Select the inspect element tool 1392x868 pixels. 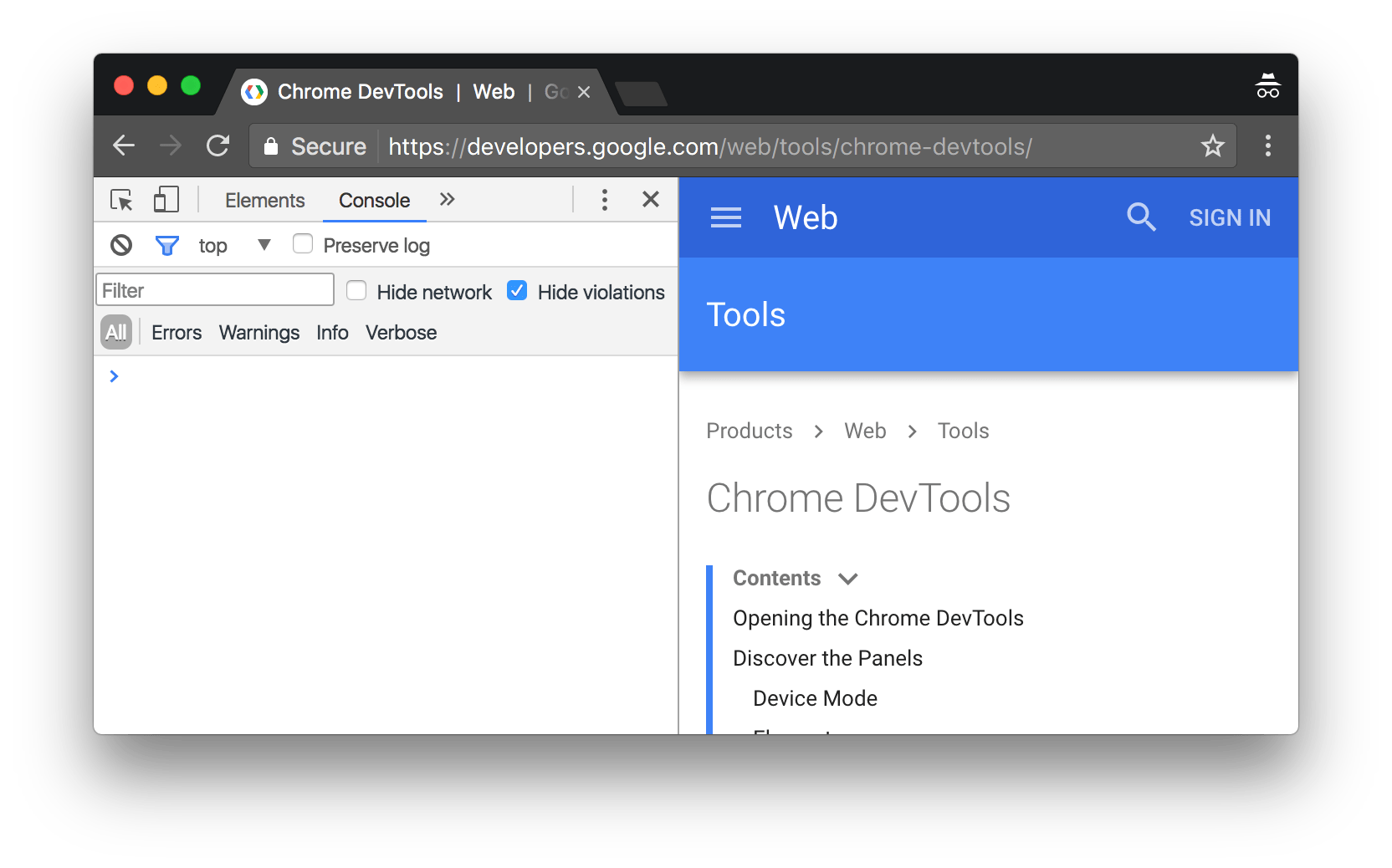[121, 200]
